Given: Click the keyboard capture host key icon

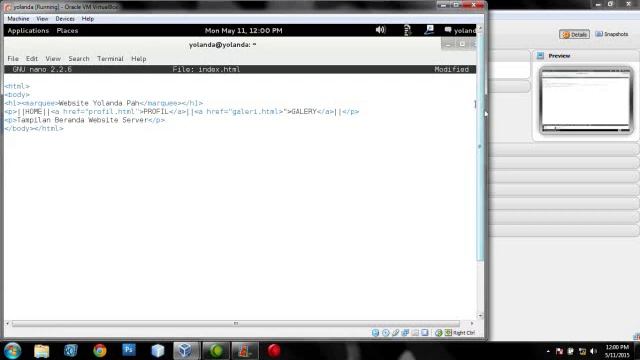Looking at the screenshot, I should (448, 333).
